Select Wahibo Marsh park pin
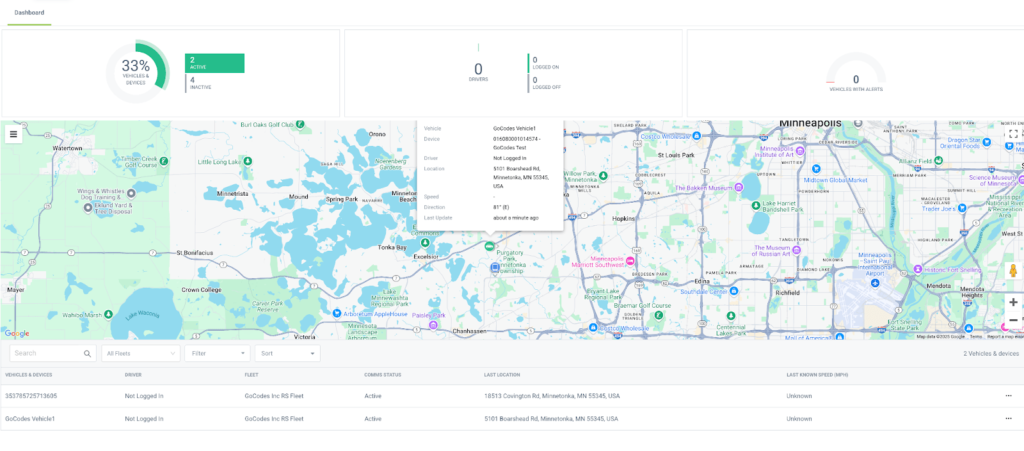The image size is (1024, 451). tap(107, 315)
